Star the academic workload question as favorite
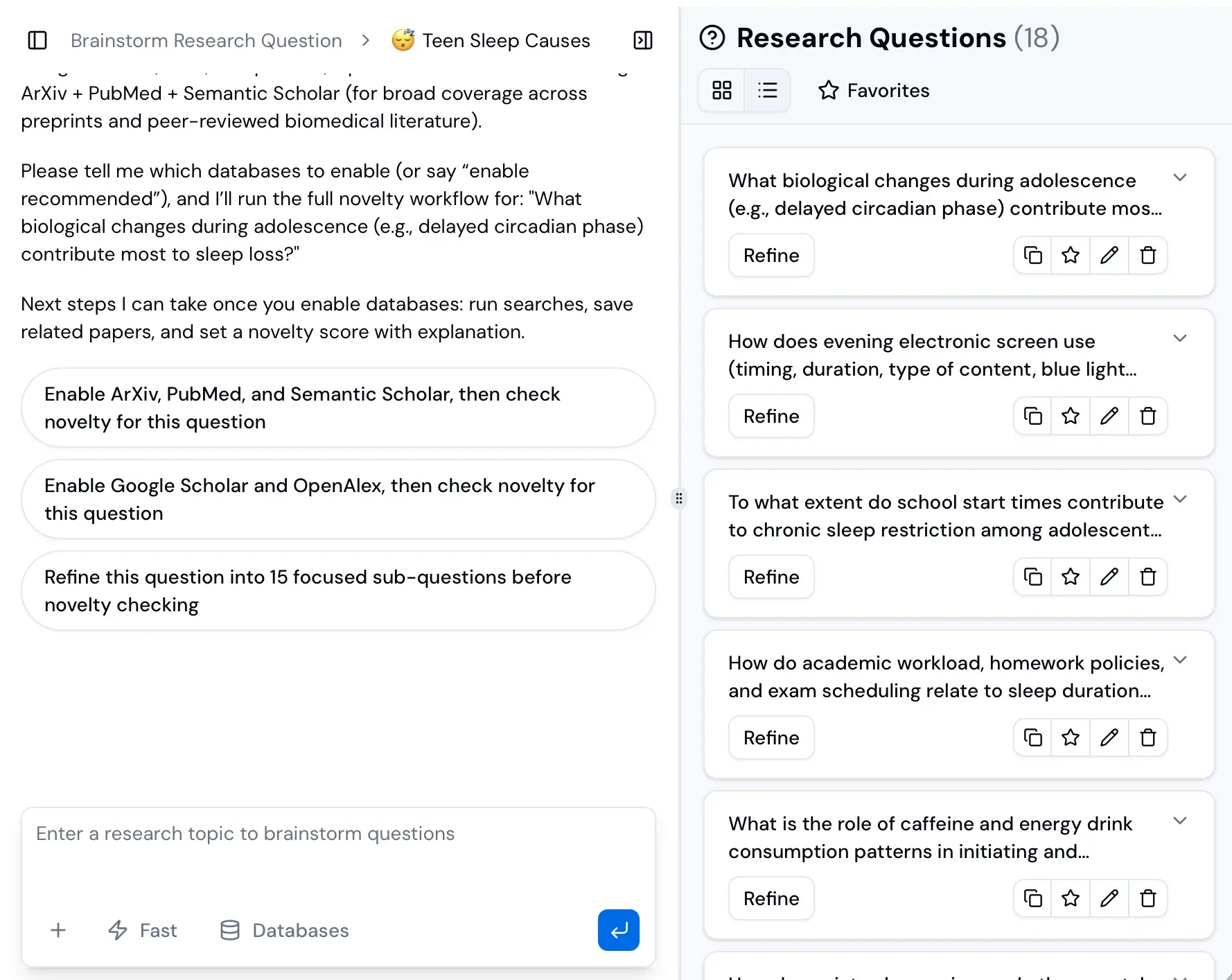 point(1070,737)
